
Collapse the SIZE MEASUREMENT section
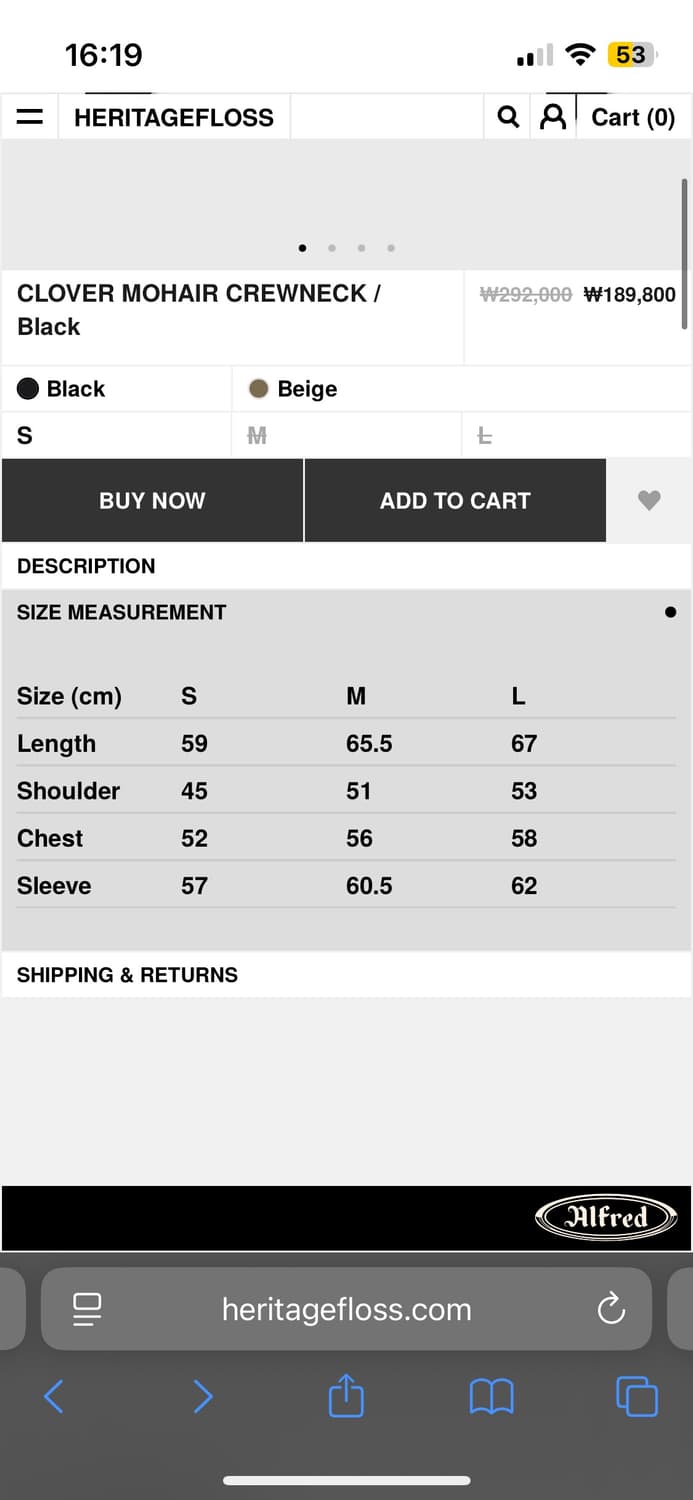[122, 612]
